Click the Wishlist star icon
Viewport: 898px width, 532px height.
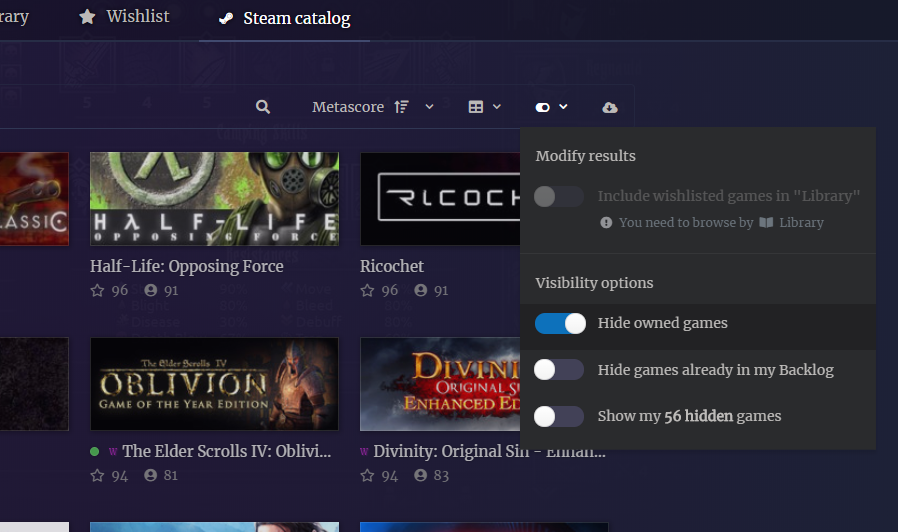(87, 17)
